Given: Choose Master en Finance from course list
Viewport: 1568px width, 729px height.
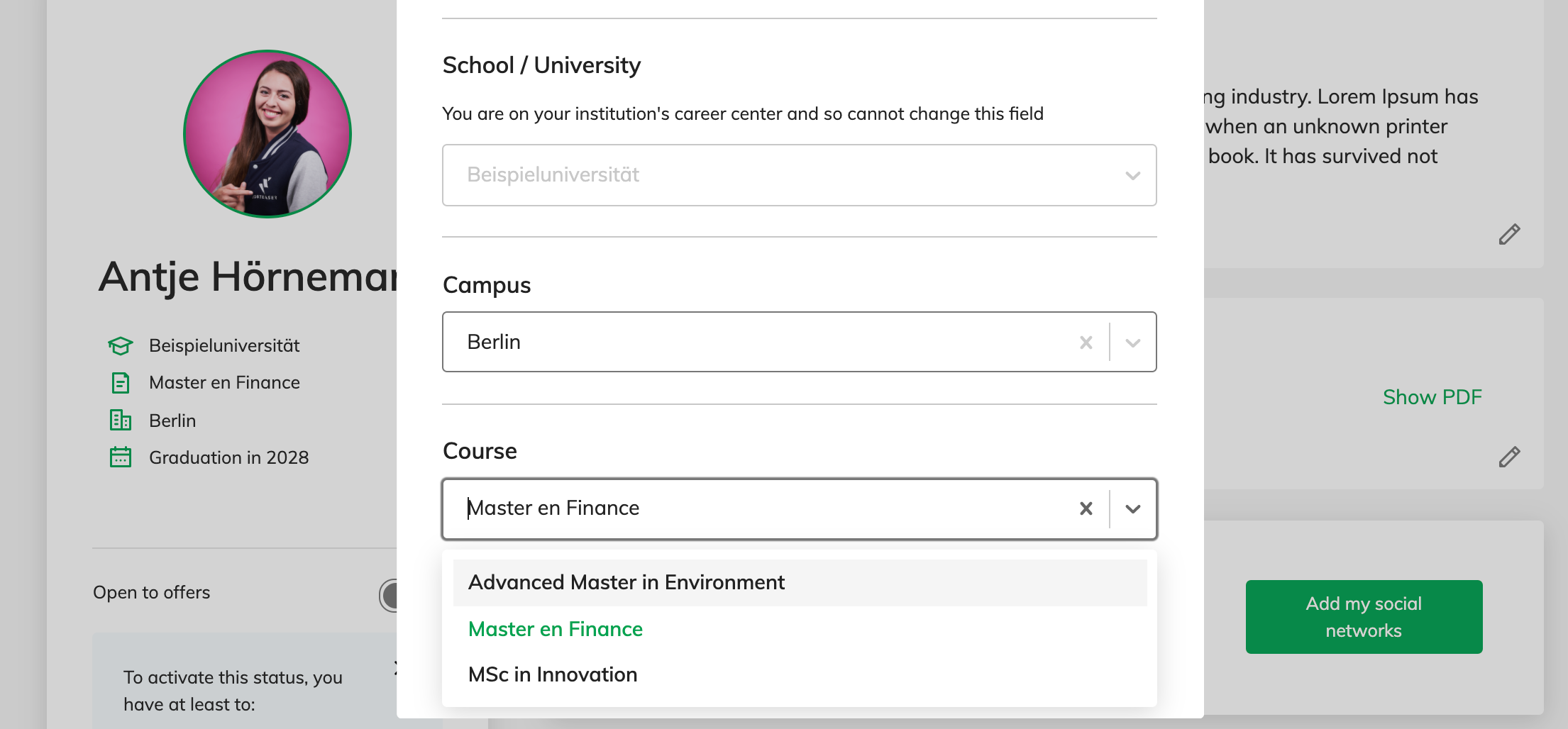Looking at the screenshot, I should tap(800, 629).
